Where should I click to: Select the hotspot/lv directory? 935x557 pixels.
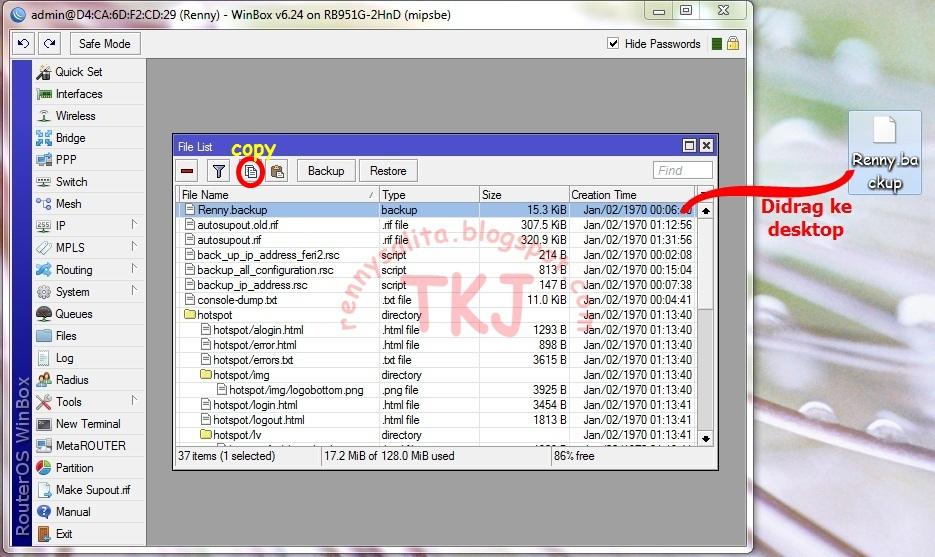click(x=437, y=435)
